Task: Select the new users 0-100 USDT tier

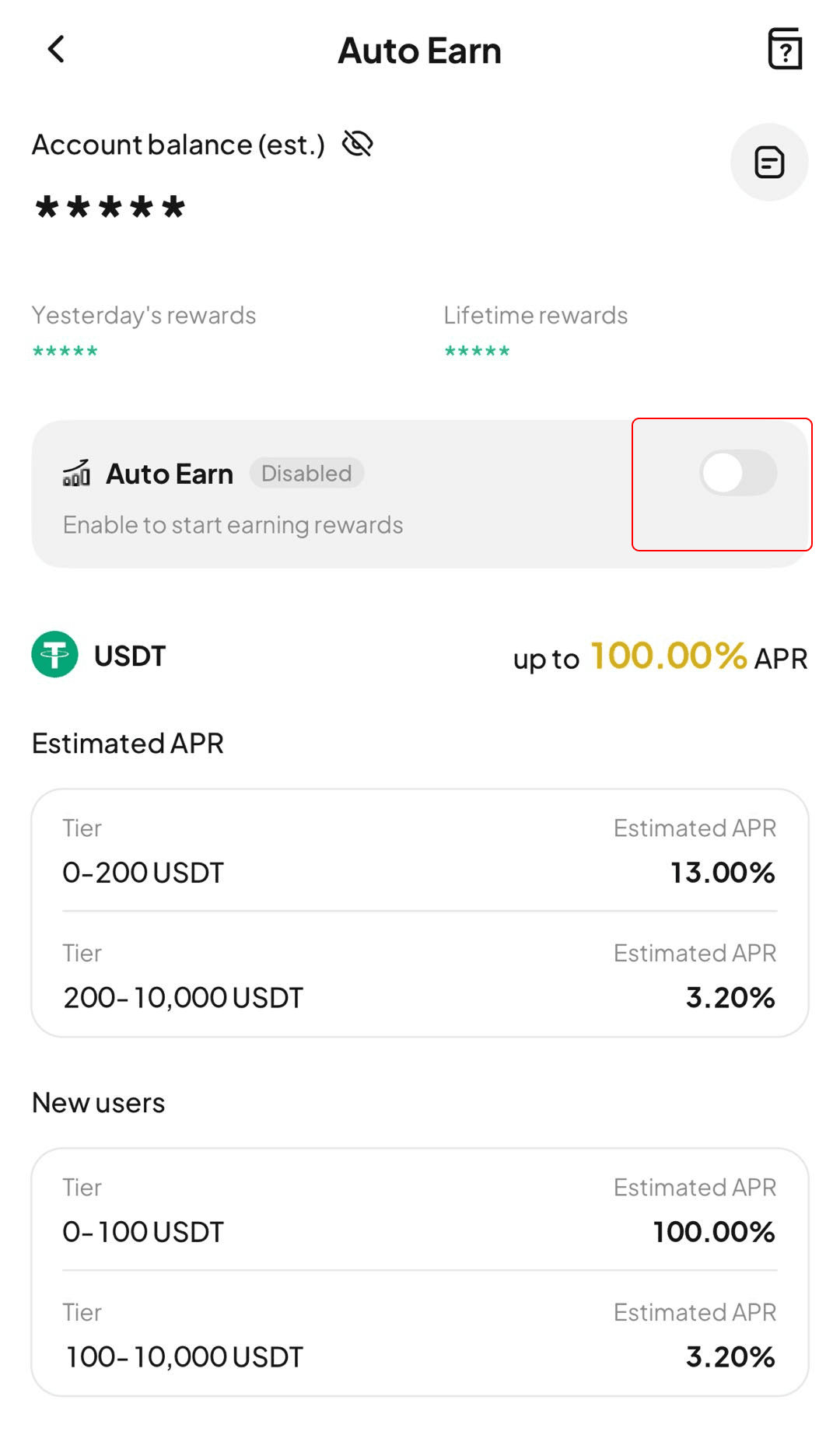Action: (x=420, y=1211)
